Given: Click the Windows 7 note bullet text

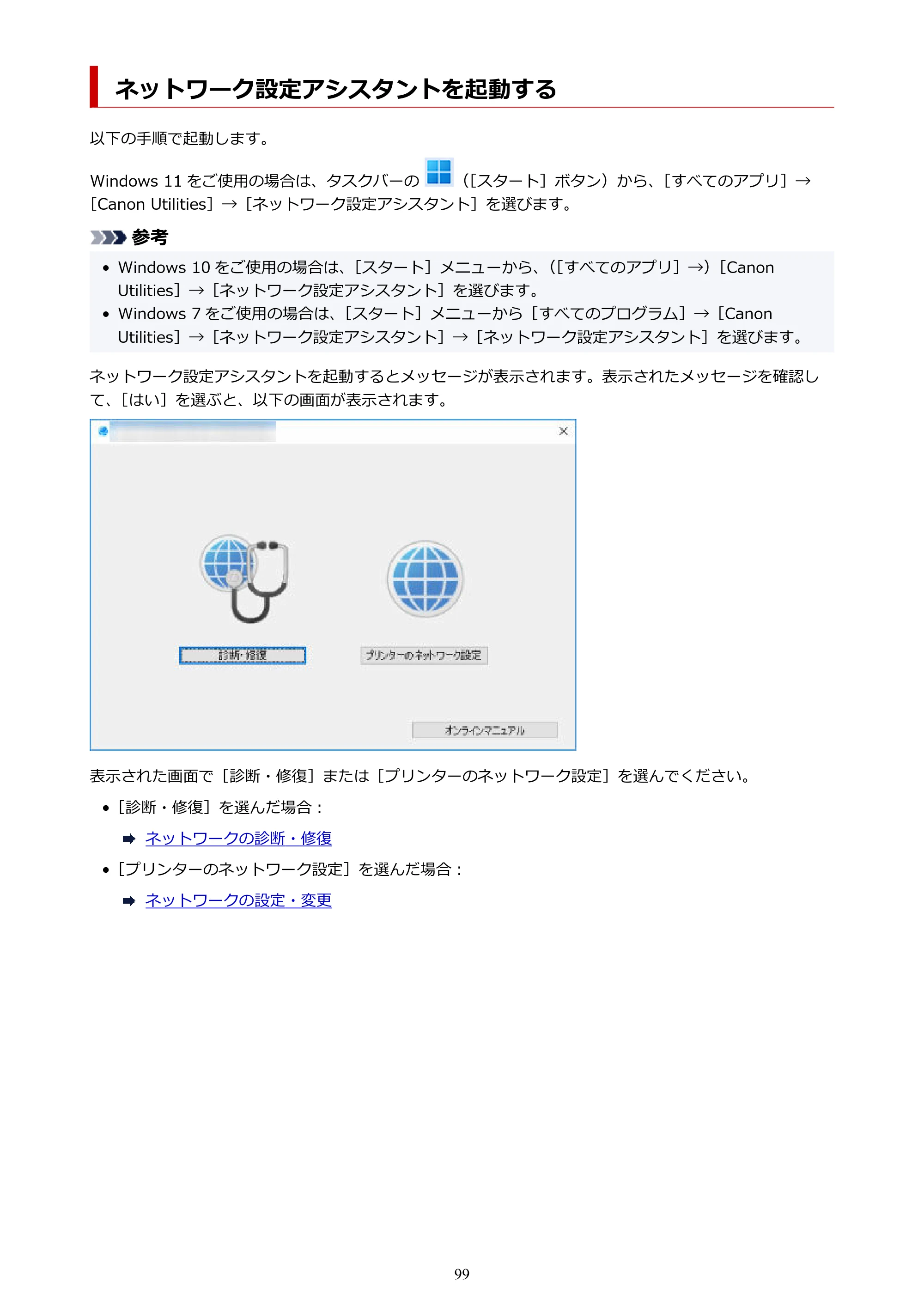Looking at the screenshot, I should tap(462, 325).
